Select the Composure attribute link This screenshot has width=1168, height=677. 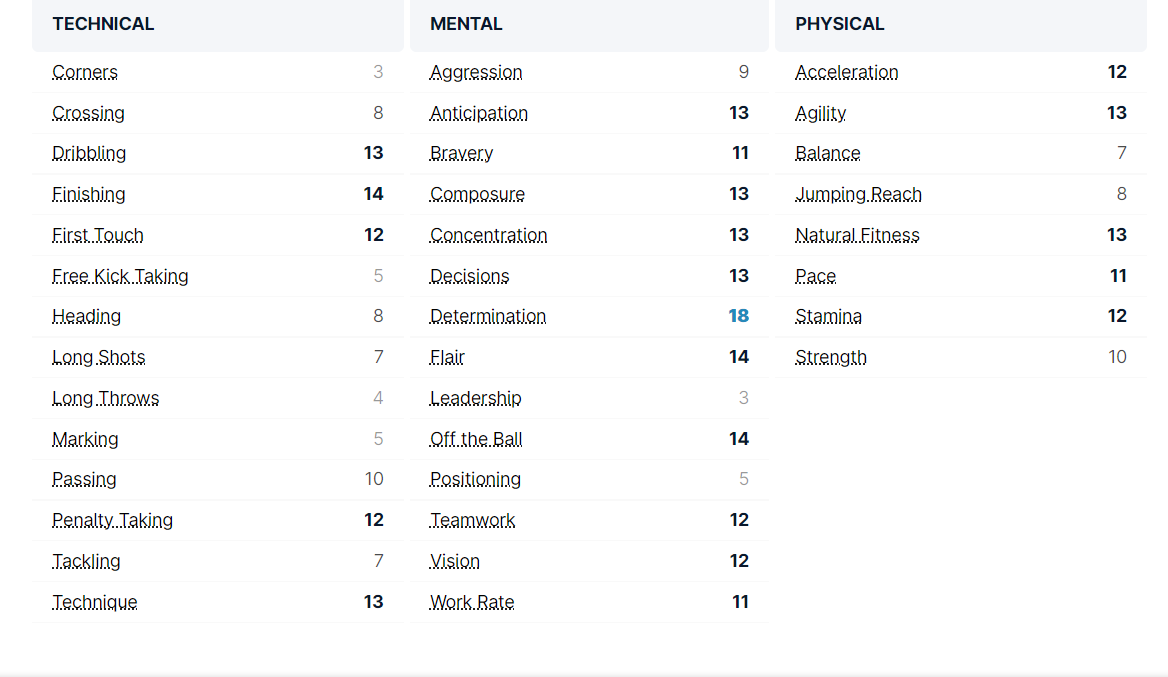(477, 194)
